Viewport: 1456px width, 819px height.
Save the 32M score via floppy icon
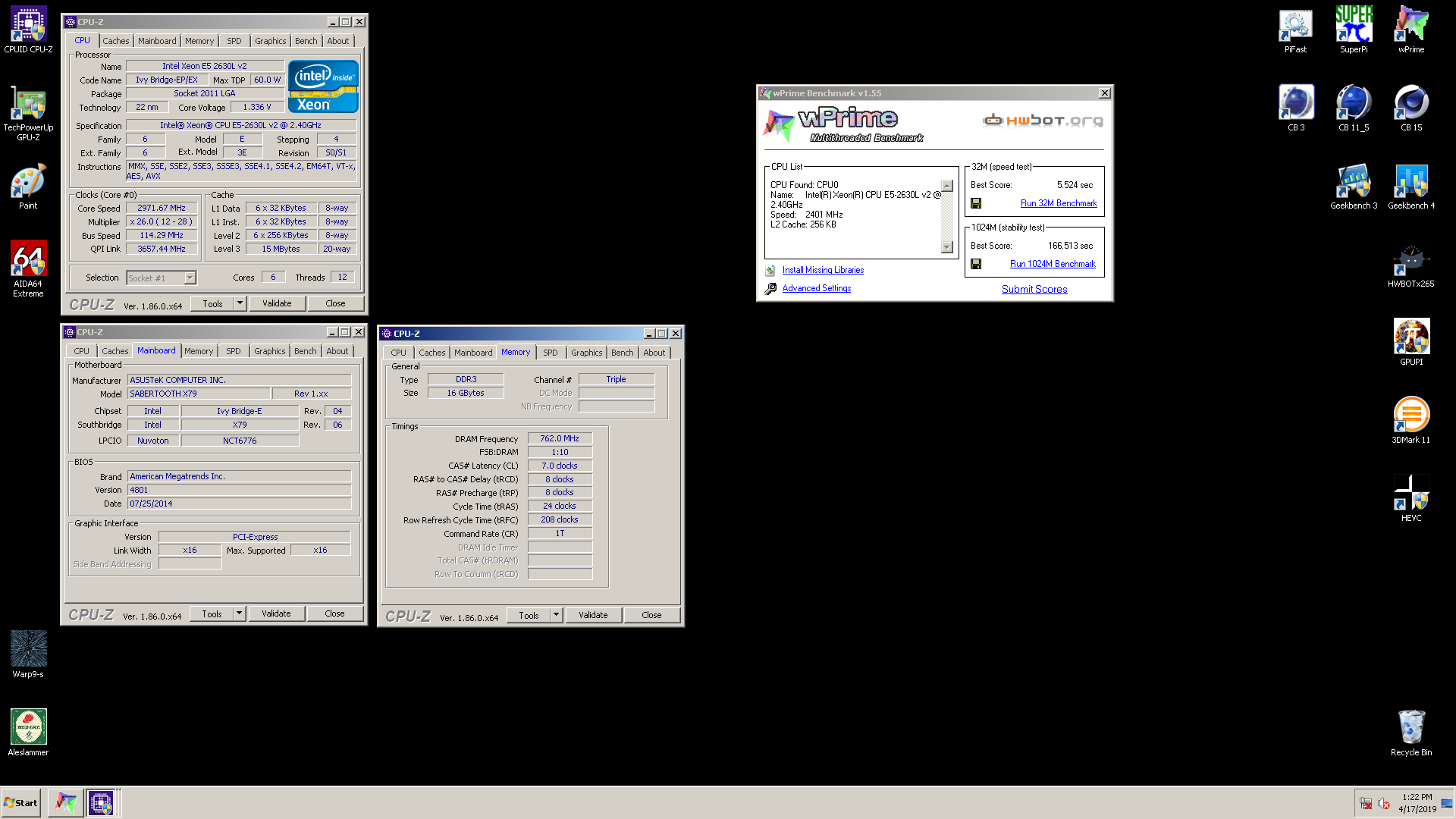tap(976, 203)
